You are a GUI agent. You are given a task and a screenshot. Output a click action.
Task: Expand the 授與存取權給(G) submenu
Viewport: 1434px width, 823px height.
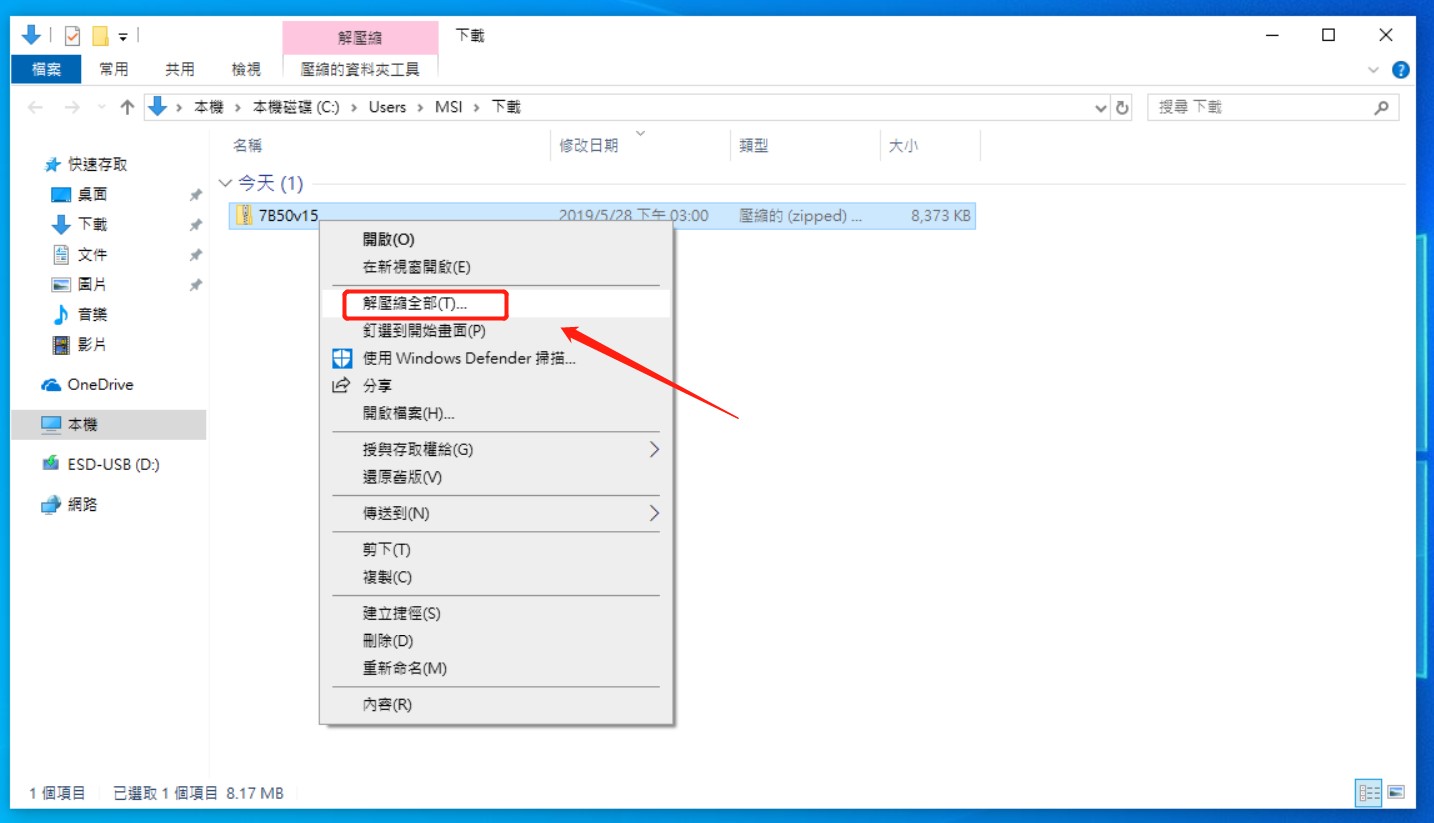(495, 449)
